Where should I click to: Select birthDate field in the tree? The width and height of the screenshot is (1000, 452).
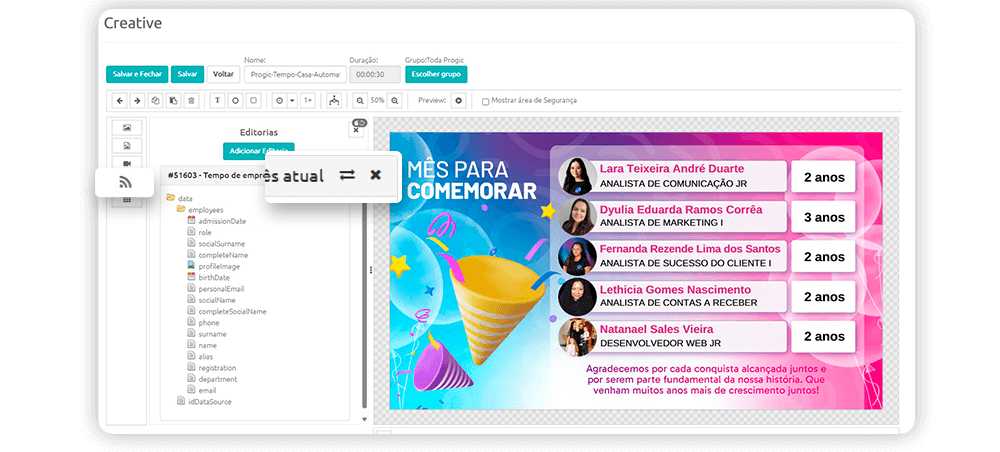point(214,277)
